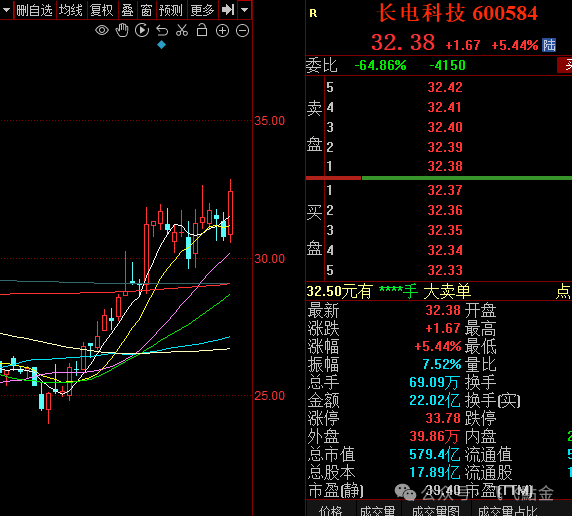
Task: Select the hand pan tool
Action: point(122,30)
